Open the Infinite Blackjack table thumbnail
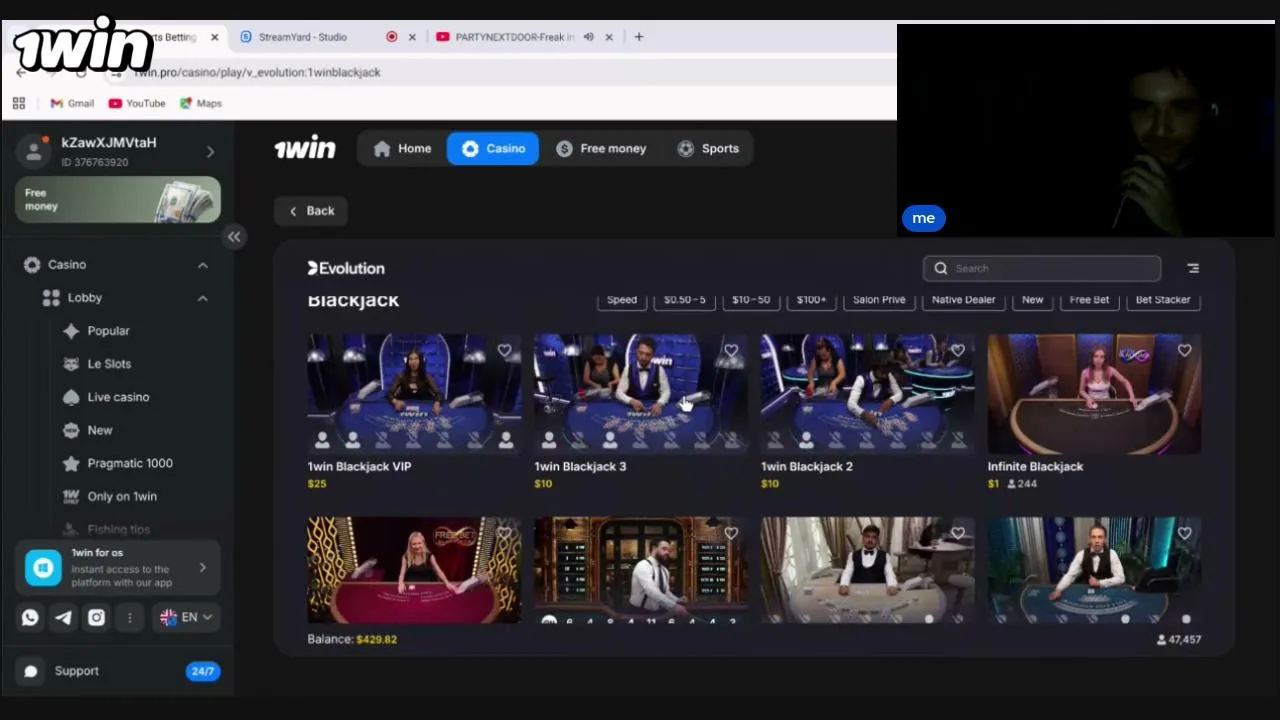Viewport: 1280px width, 720px height. 1094,393
